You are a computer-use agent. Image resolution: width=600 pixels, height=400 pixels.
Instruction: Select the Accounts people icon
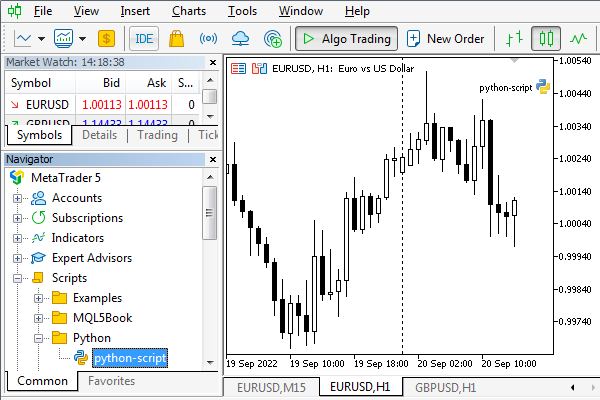[x=38, y=198]
